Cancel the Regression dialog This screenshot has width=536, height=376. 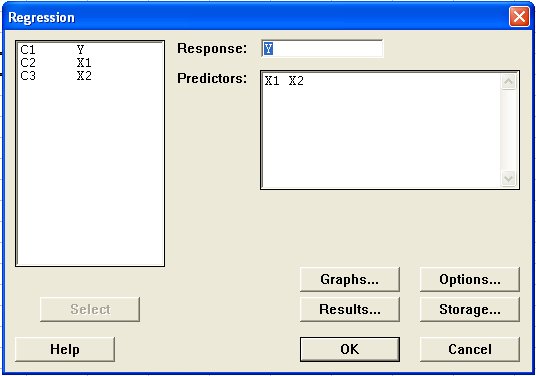pos(470,349)
